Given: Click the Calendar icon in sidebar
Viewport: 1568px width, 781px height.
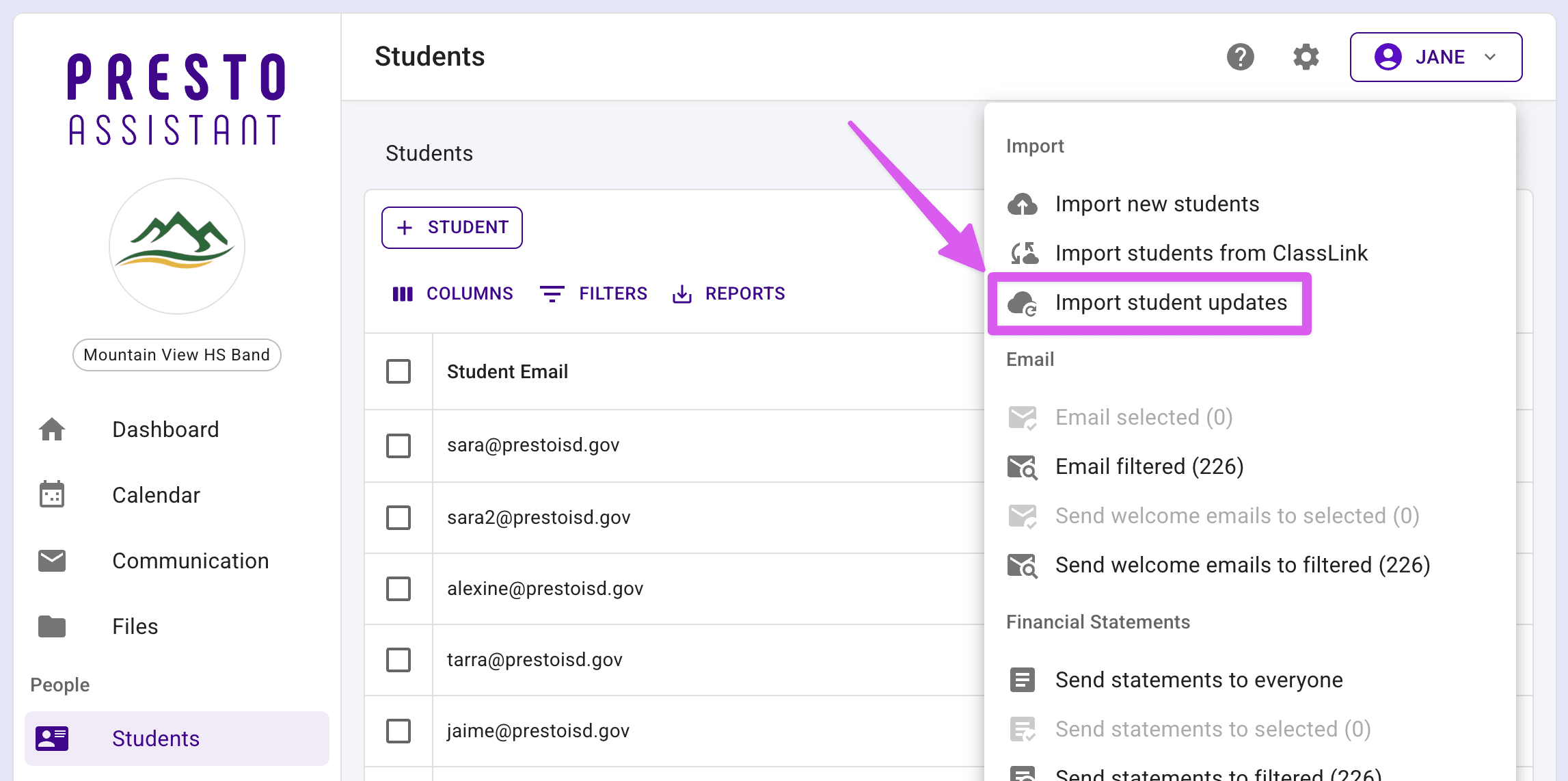Looking at the screenshot, I should pos(52,494).
